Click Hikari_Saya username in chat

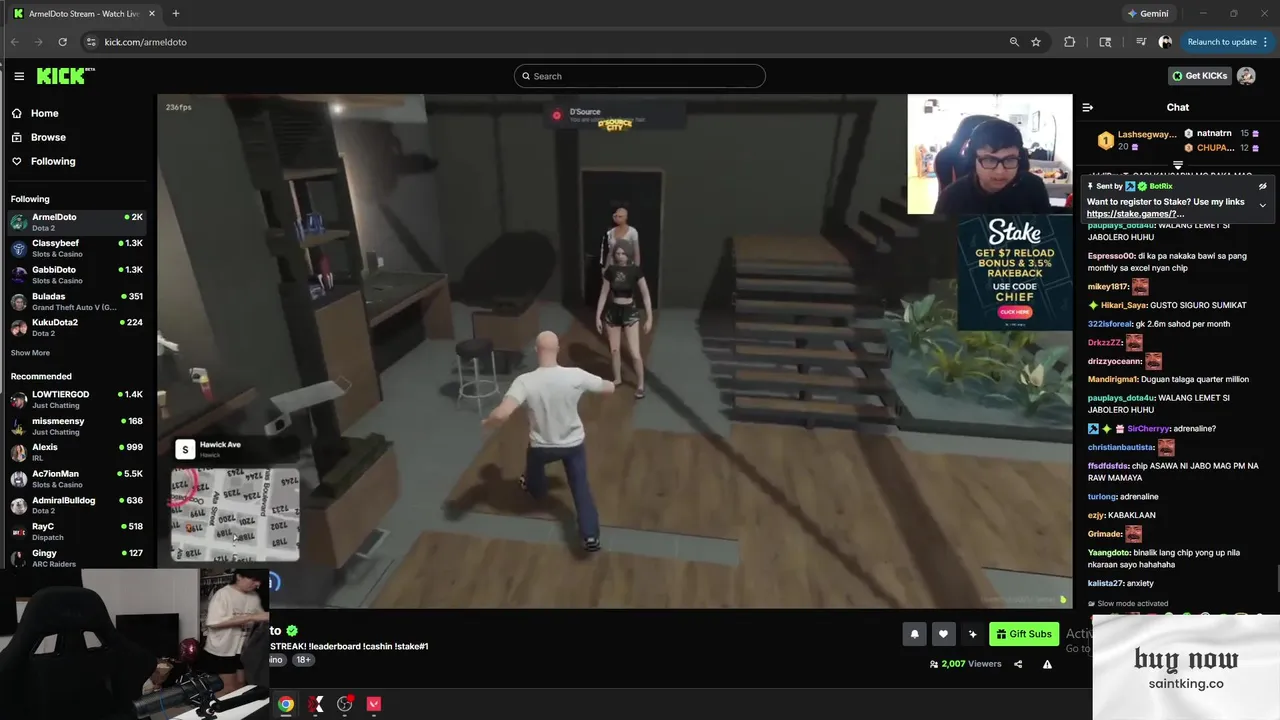point(1123,305)
